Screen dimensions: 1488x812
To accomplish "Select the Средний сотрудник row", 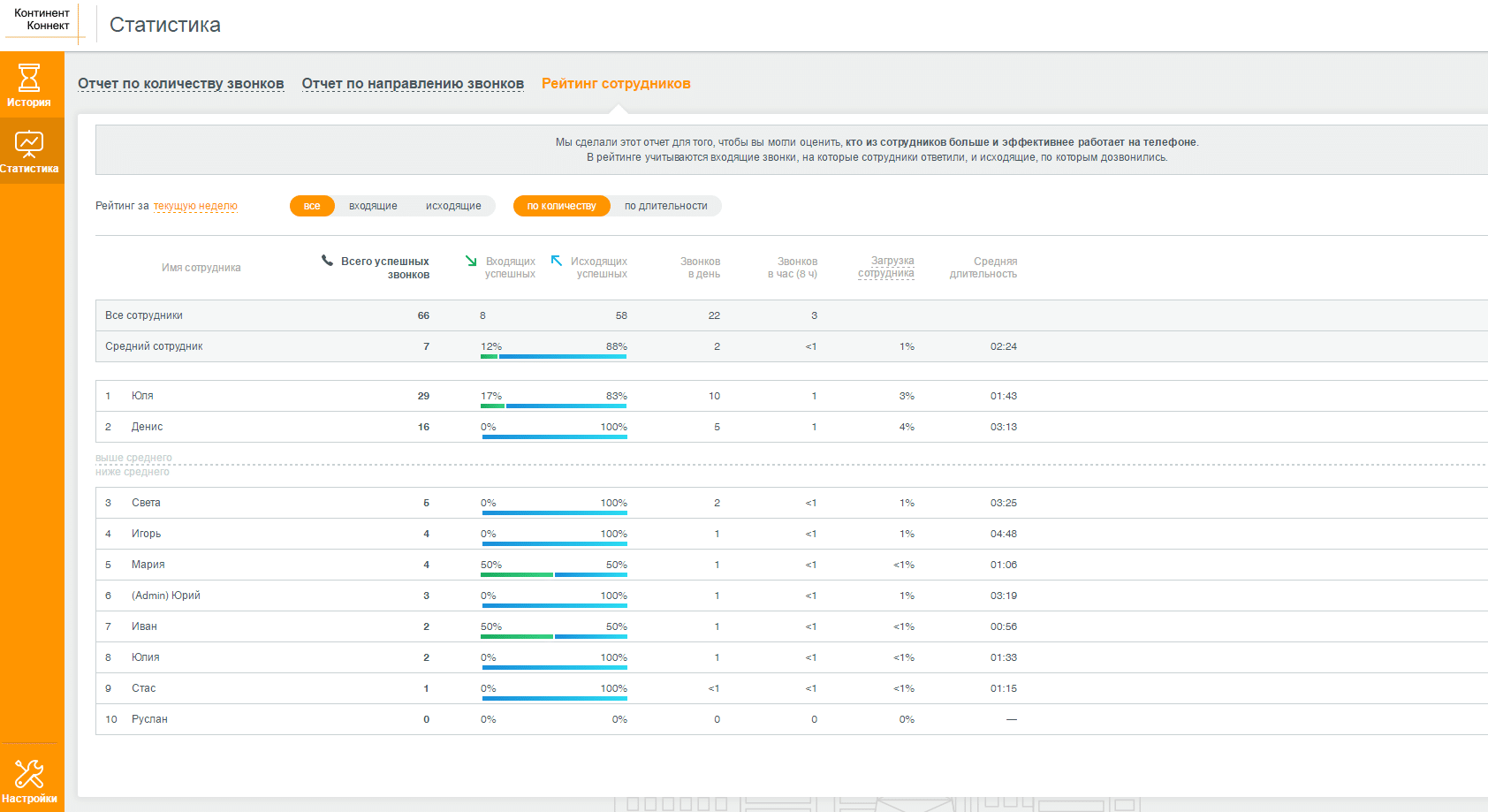I will tap(792, 346).
